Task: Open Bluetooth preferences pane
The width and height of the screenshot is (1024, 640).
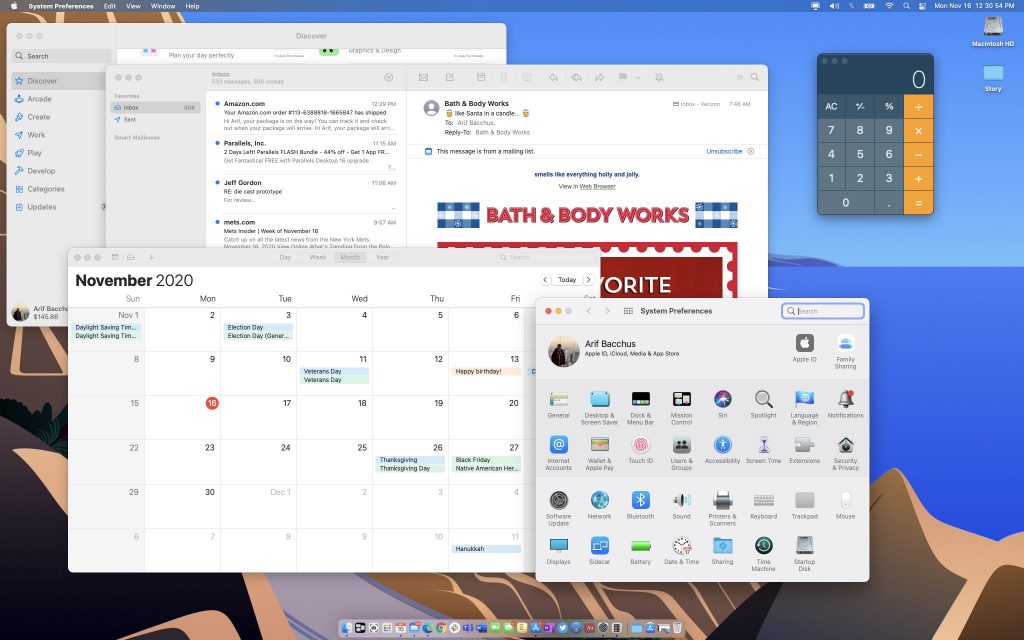Action: [640, 505]
